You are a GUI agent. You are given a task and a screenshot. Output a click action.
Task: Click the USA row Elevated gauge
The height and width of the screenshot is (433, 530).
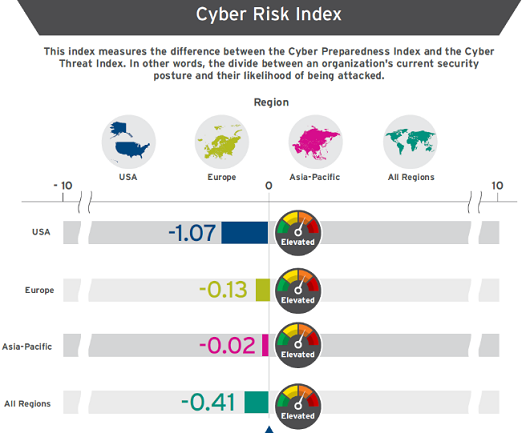pyautogui.click(x=298, y=233)
